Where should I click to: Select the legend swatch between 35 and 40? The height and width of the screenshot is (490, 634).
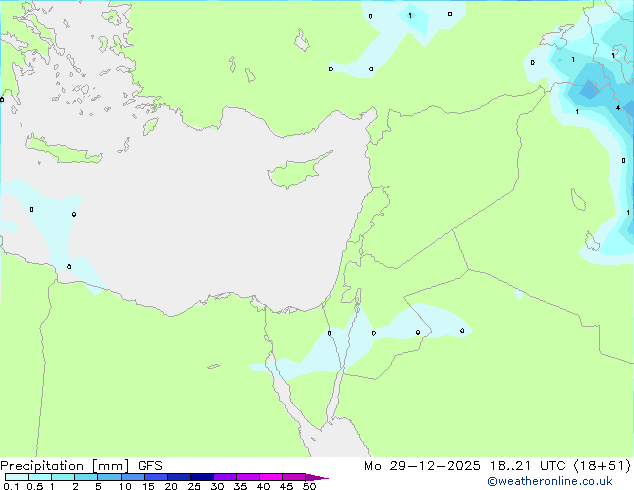[x=248, y=477]
